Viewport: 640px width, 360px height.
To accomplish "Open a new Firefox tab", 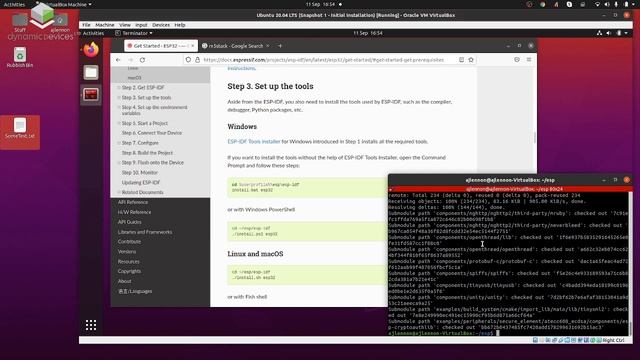I will click(x=280, y=46).
